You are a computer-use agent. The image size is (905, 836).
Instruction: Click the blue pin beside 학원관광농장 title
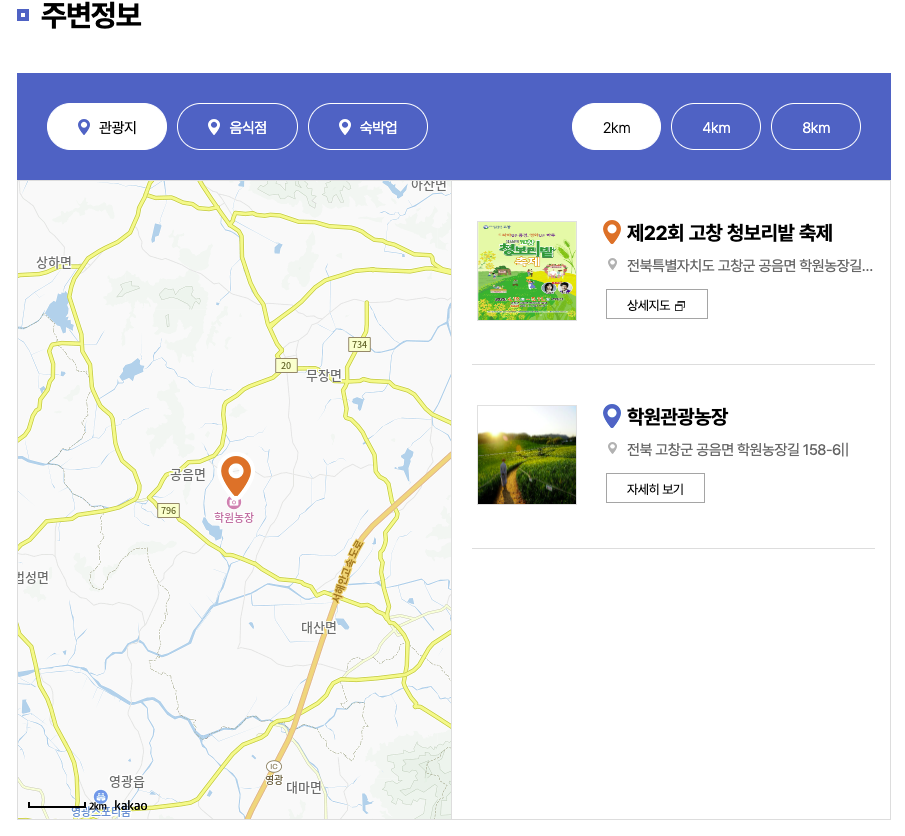[612, 416]
